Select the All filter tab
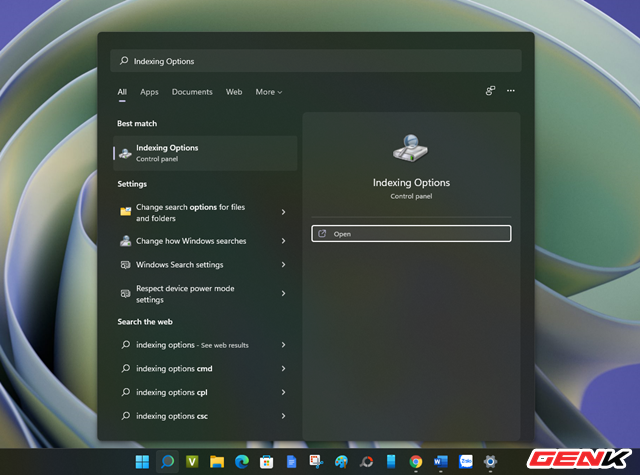 [x=122, y=92]
